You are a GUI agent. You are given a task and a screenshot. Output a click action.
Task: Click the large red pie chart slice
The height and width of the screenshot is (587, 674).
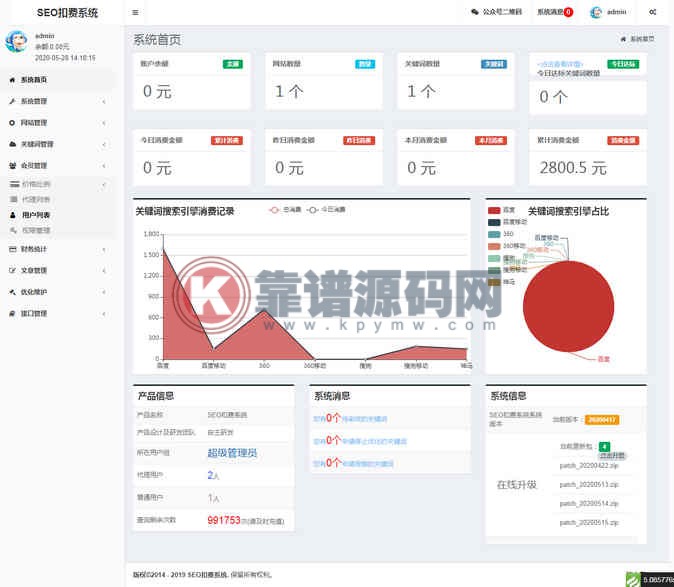568,306
